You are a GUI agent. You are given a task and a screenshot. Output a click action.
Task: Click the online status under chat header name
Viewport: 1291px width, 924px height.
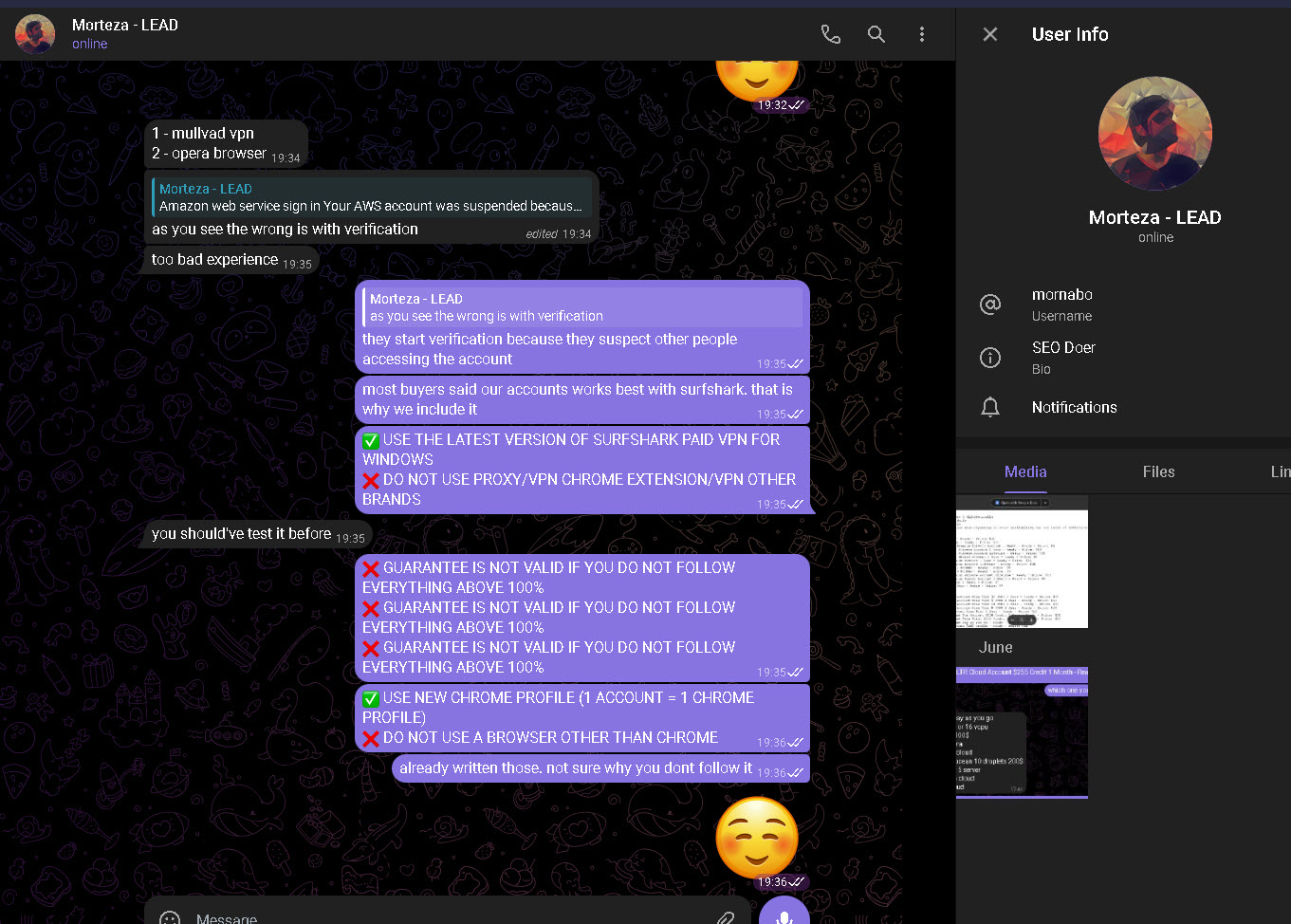[90, 44]
